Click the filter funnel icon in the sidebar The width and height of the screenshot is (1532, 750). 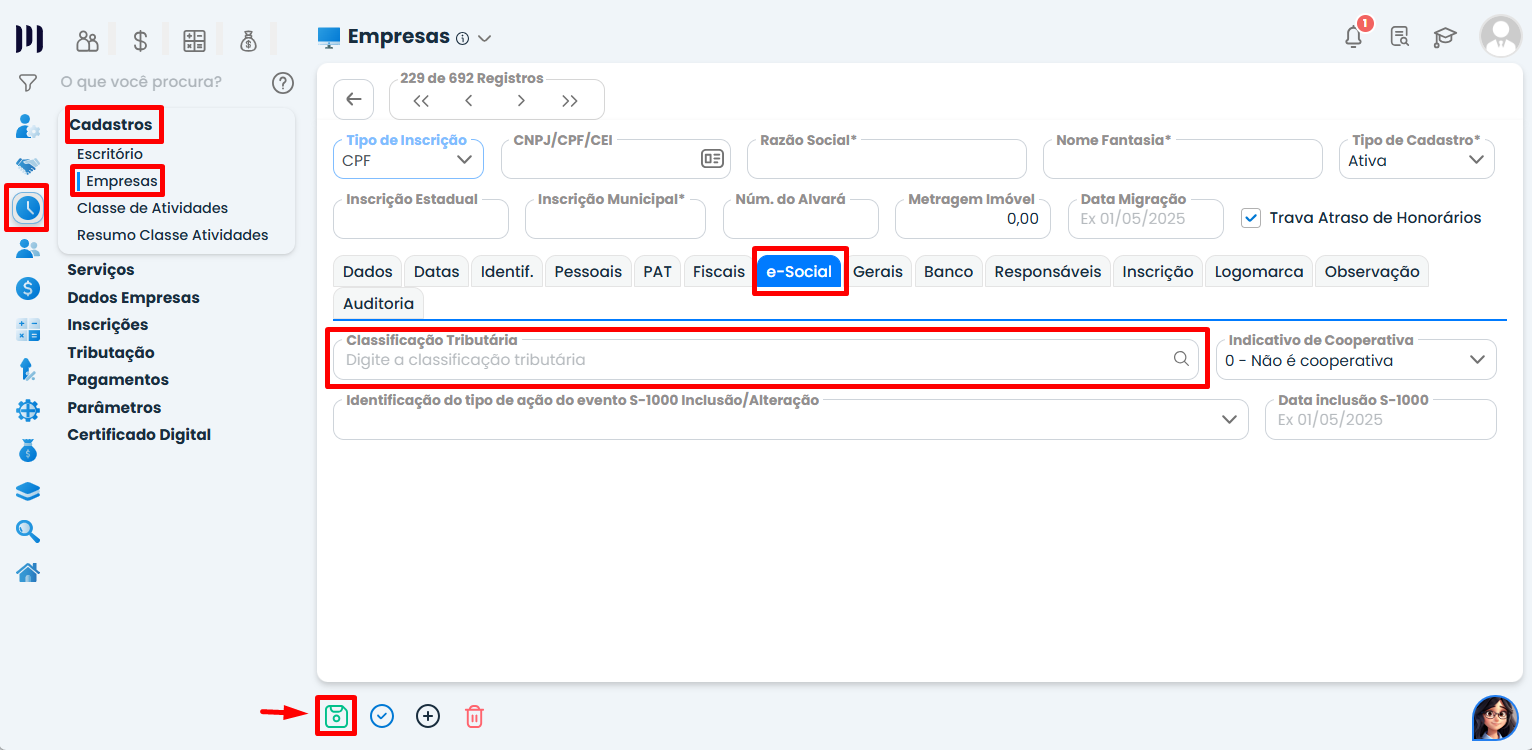(28, 82)
